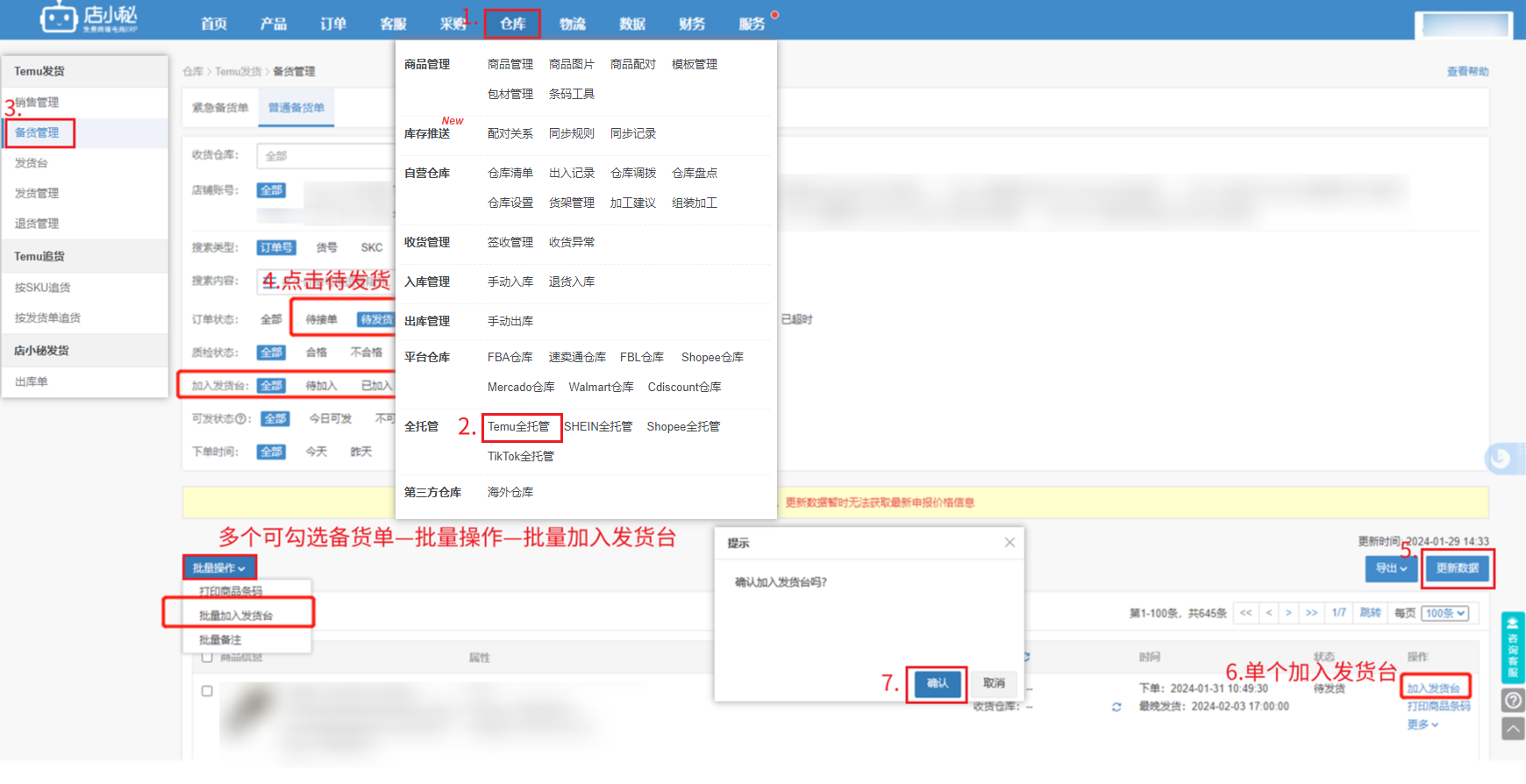Open 首页 in top navigation

tap(214, 24)
